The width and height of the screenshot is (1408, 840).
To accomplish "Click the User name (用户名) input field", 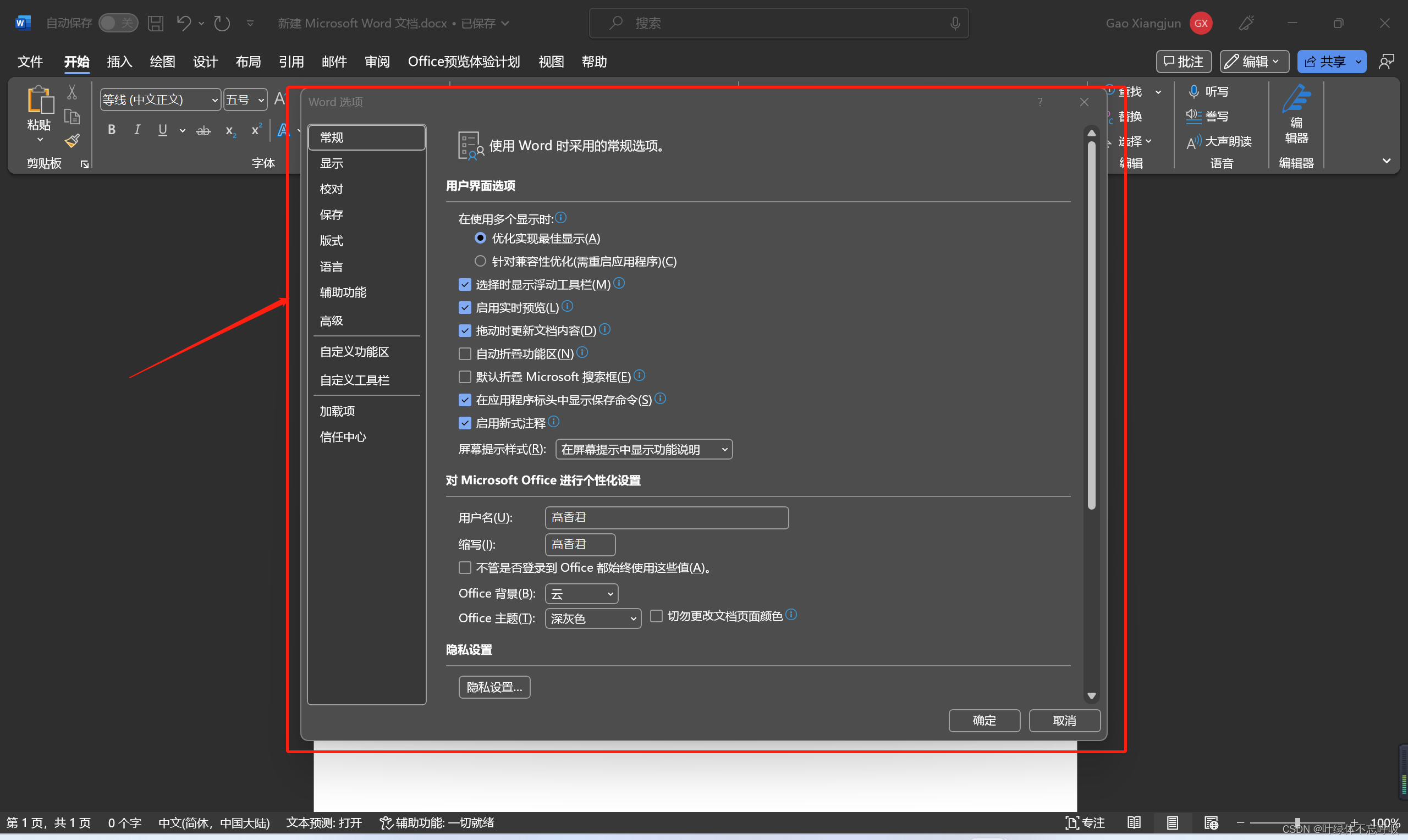I will [667, 517].
